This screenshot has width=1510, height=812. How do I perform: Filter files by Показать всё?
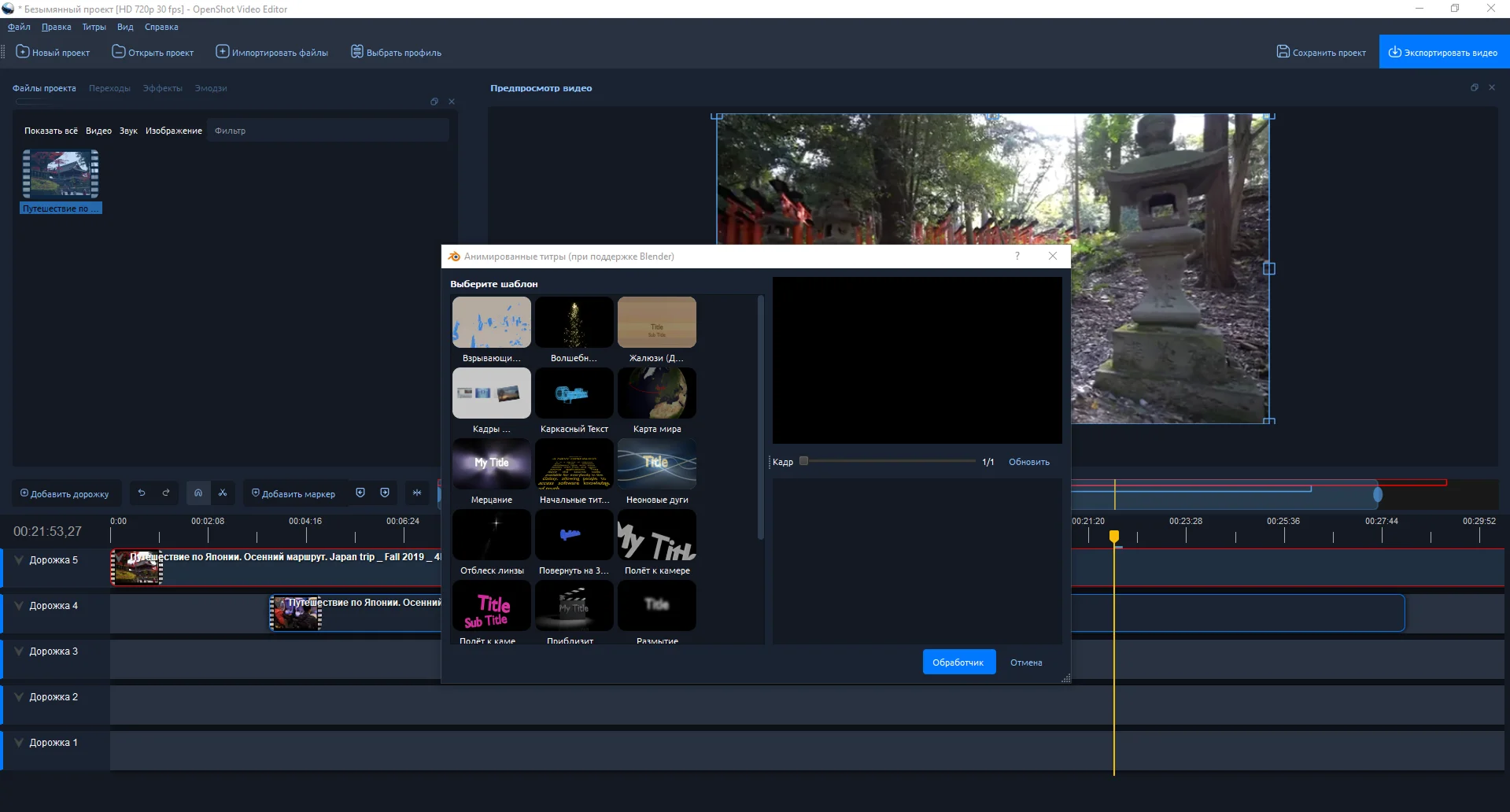50,131
